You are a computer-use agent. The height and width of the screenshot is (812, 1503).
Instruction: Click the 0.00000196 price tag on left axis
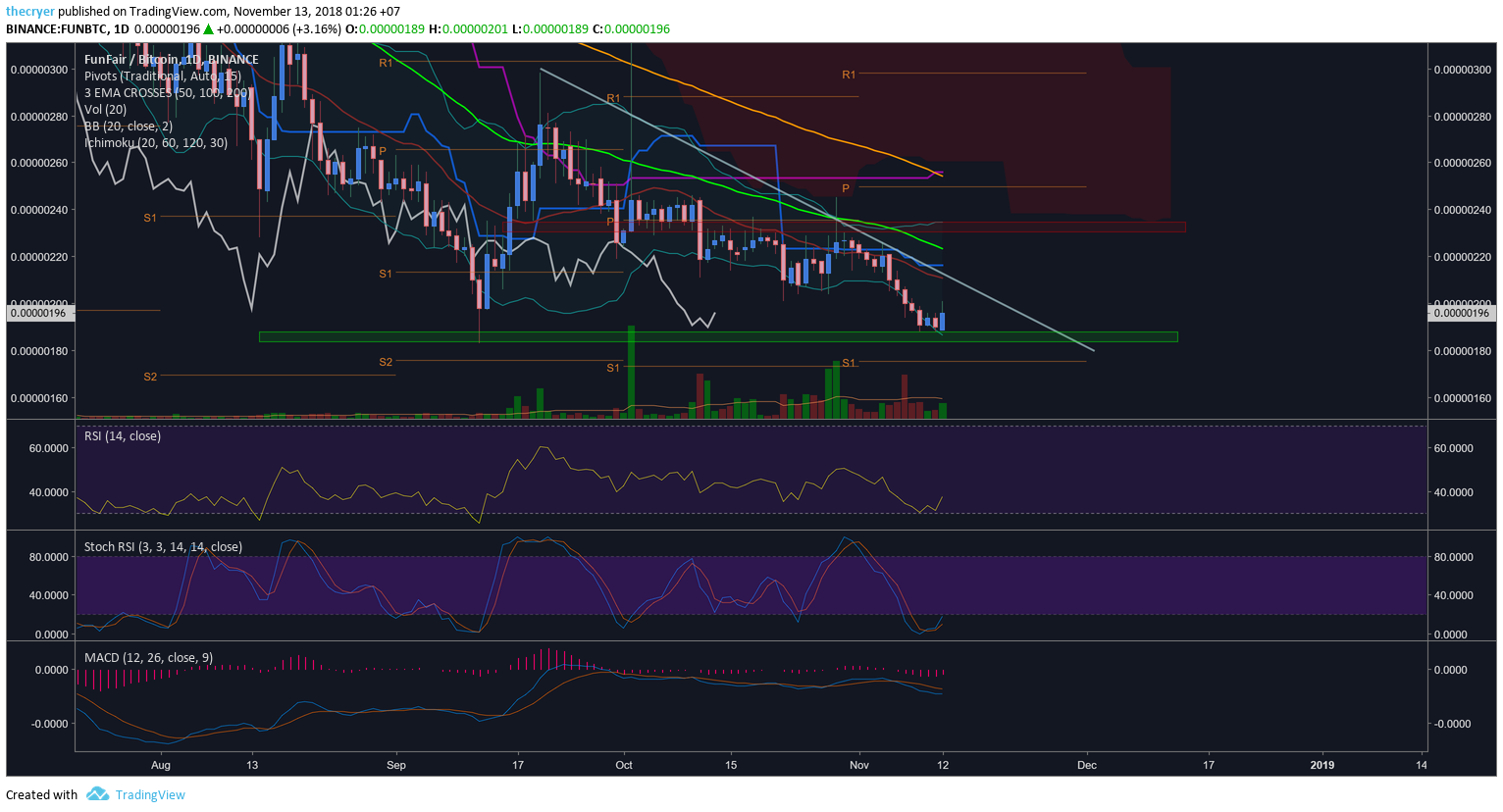40,313
